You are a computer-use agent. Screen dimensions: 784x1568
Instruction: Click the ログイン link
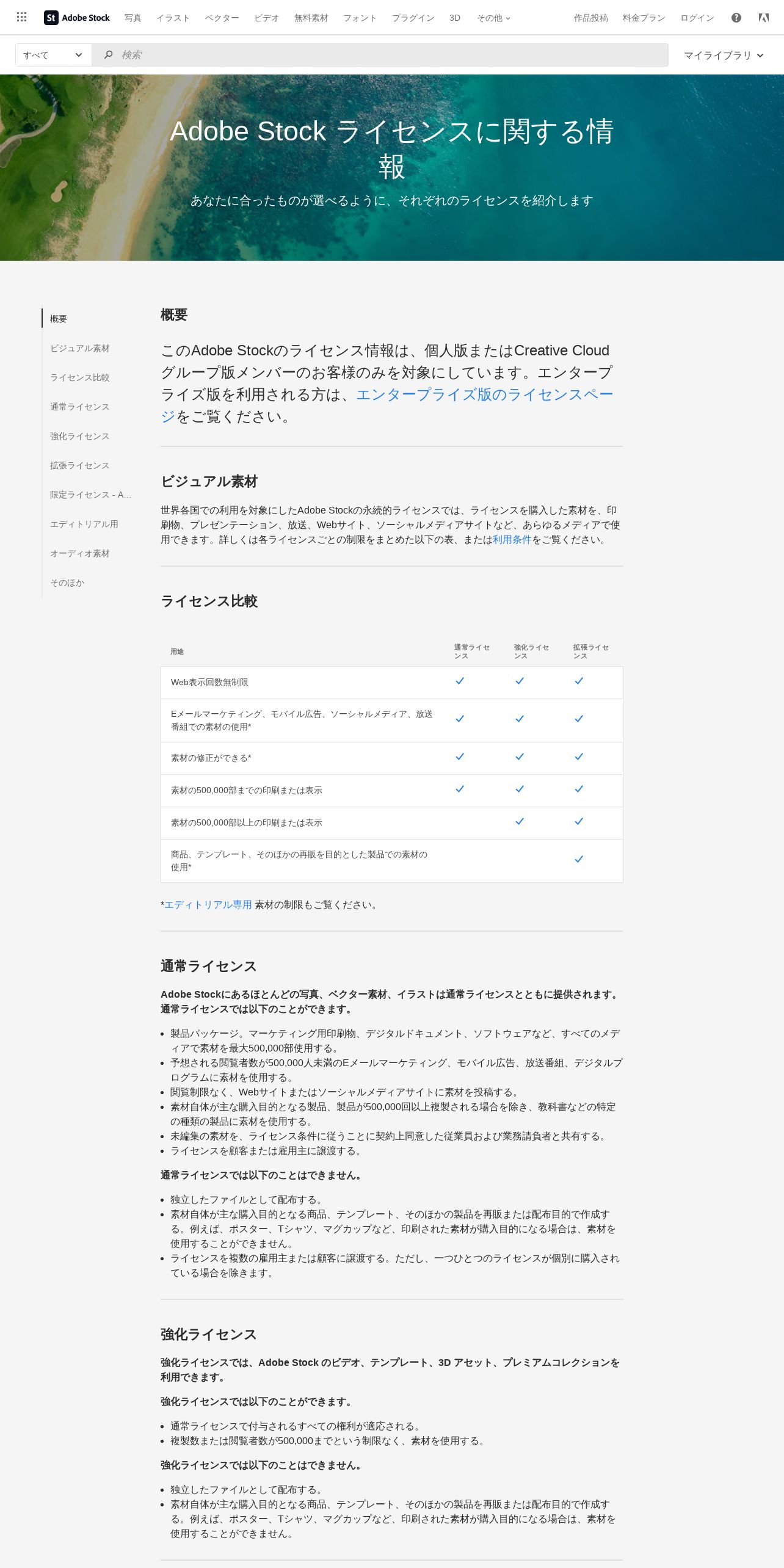click(697, 18)
